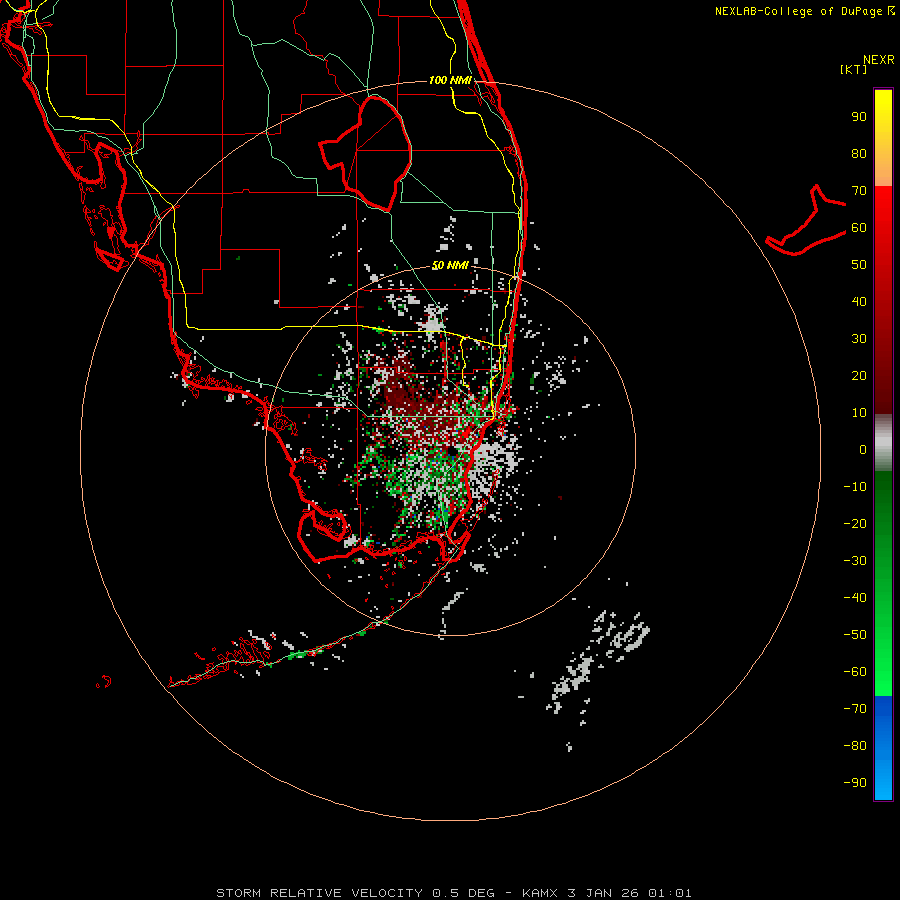Click the 70 value on the velocity scale
Screen dimensions: 900x900
859,191
